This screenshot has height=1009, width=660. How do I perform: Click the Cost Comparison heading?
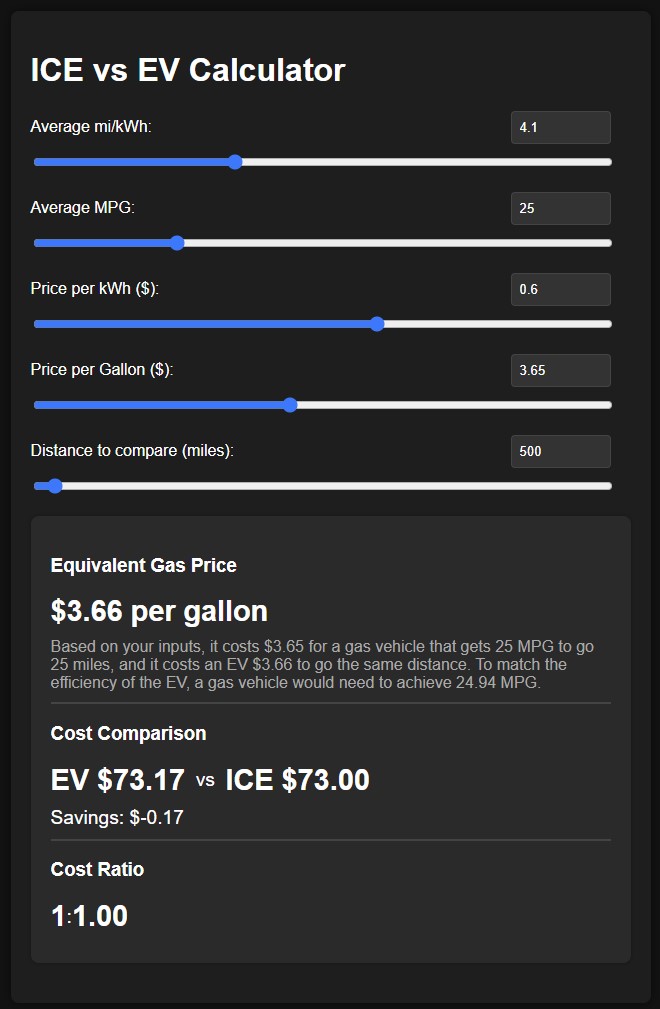(128, 733)
